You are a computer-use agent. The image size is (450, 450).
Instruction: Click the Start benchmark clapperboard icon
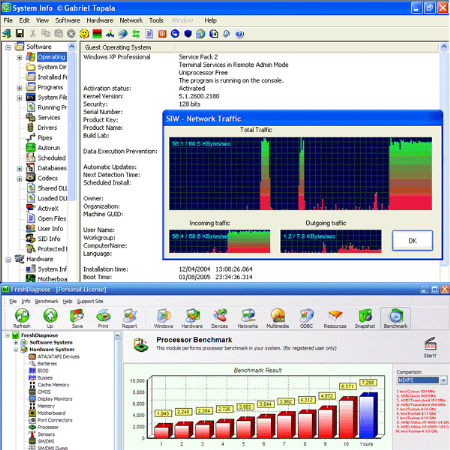pyautogui.click(x=430, y=347)
